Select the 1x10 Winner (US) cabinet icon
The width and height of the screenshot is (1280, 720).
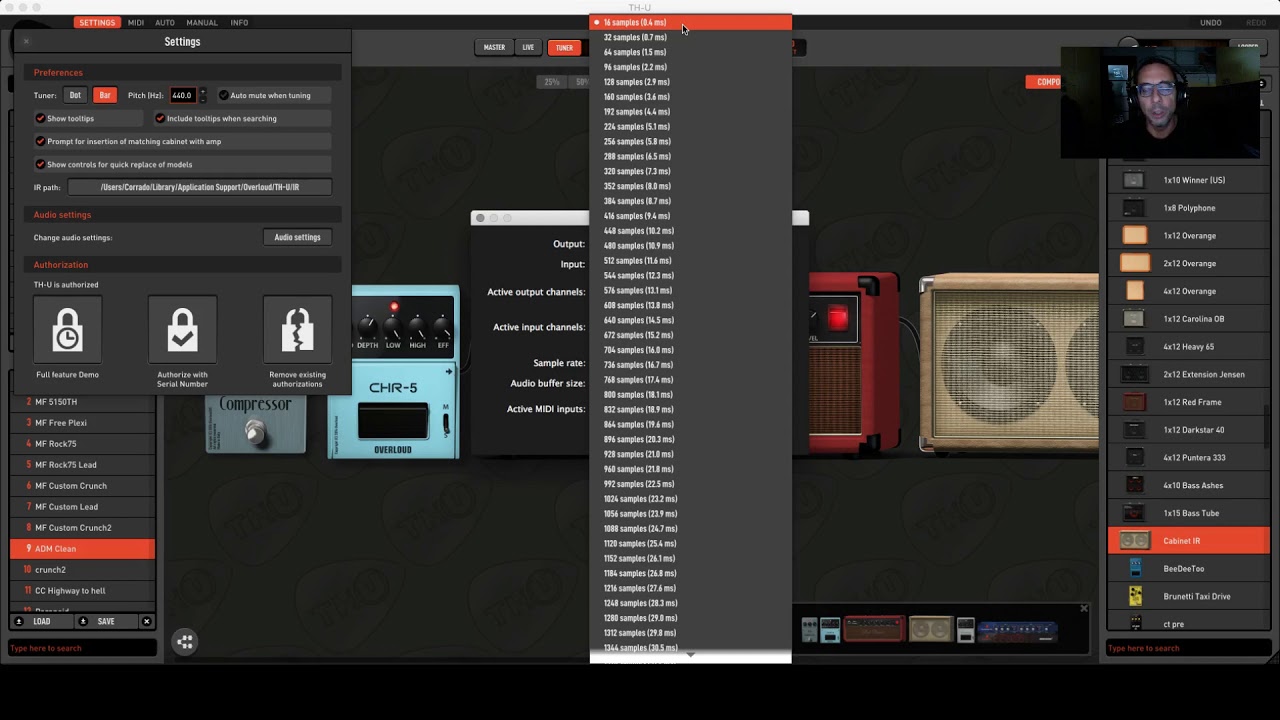tap(1134, 180)
